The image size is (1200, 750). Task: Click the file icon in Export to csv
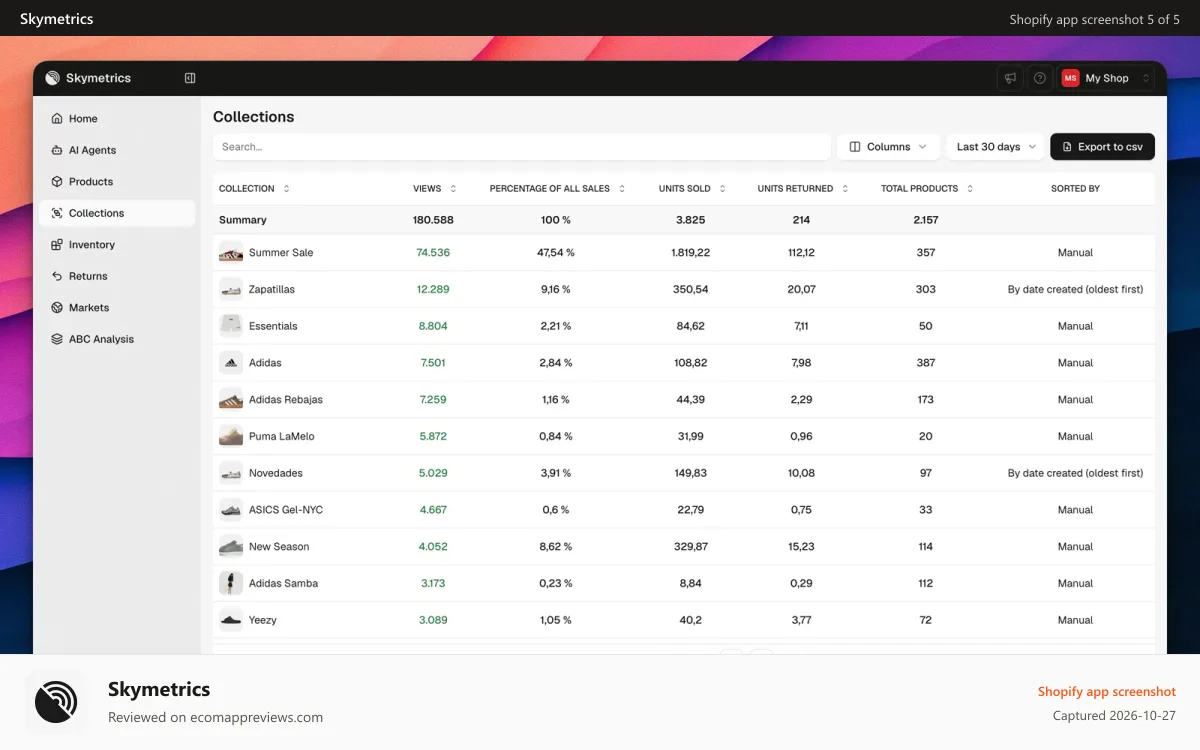[1067, 147]
